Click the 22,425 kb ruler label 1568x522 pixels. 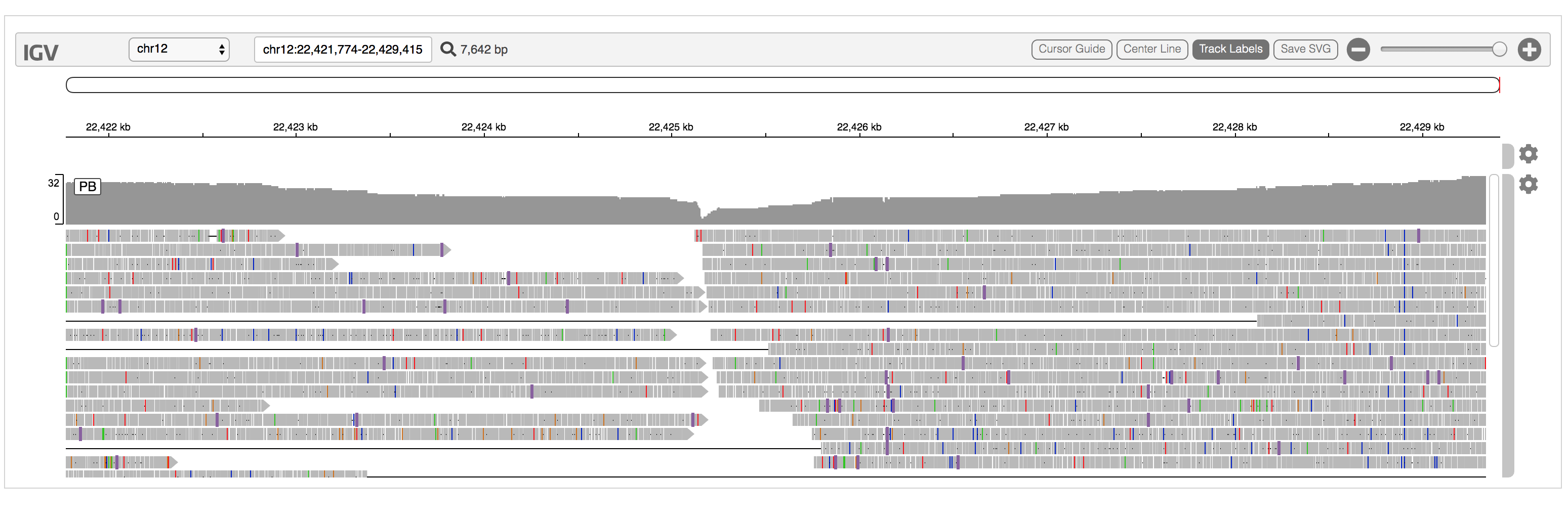[671, 127]
